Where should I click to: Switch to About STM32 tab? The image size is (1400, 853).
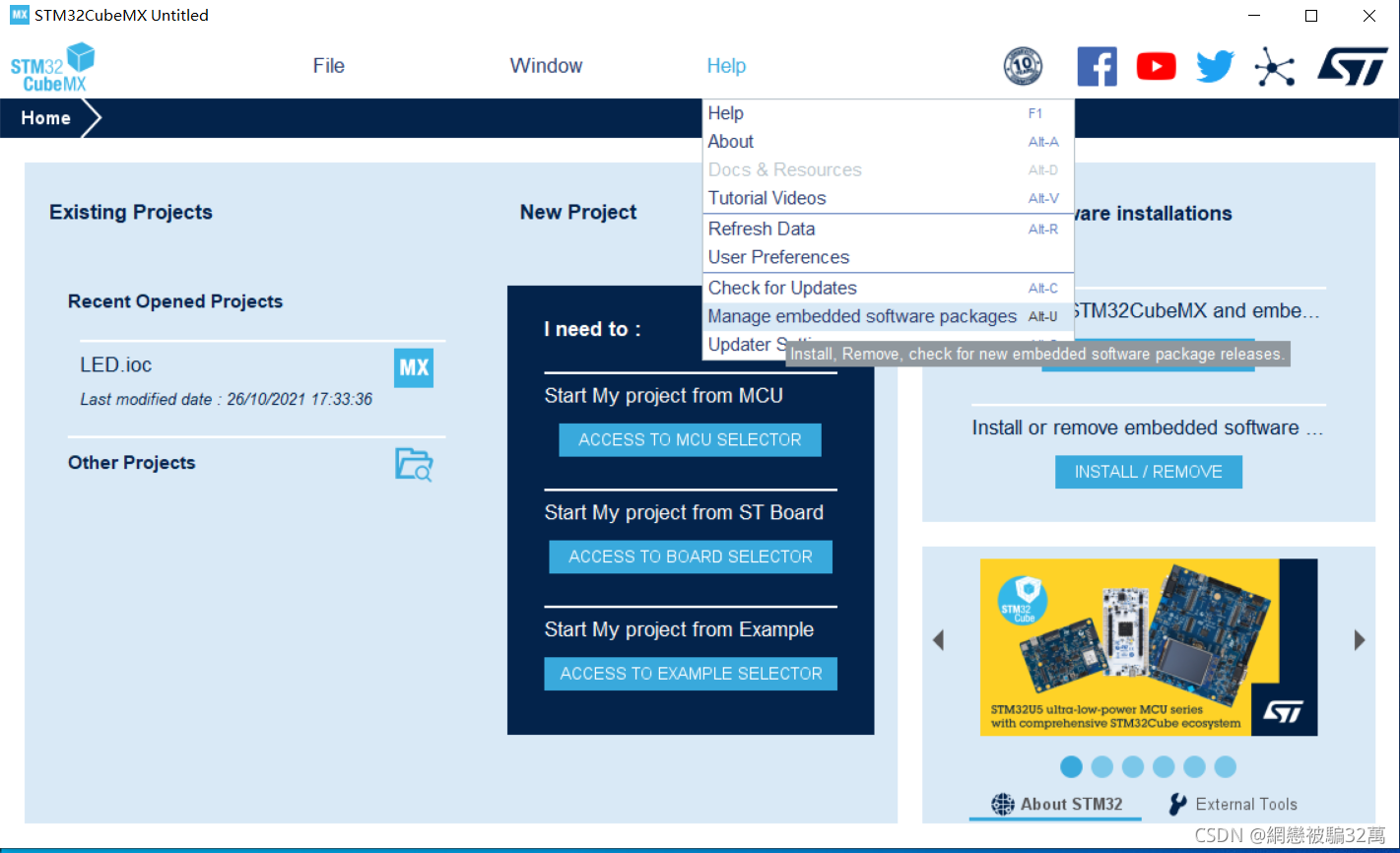click(x=1056, y=804)
